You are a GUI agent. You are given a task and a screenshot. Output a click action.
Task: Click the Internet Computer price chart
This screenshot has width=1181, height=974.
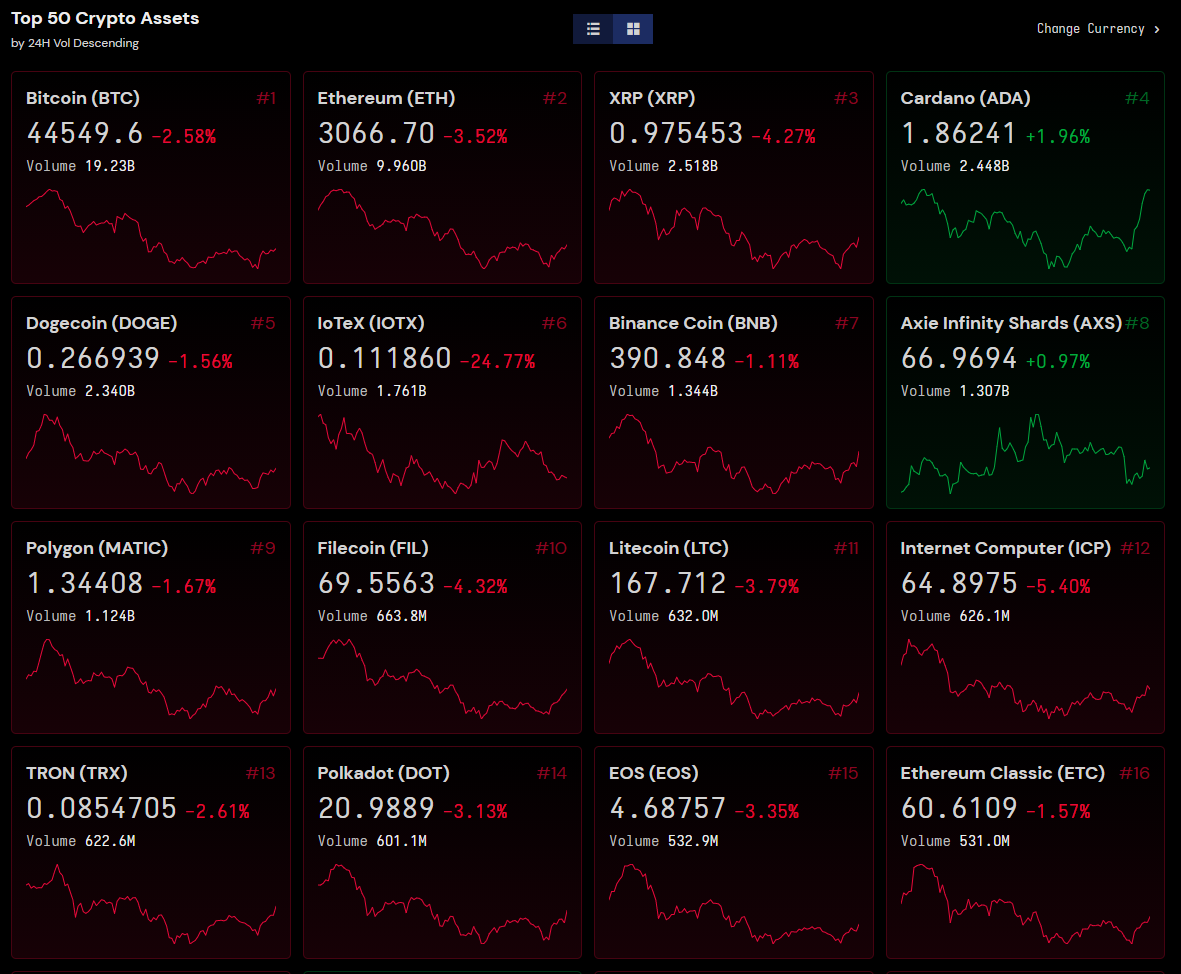tap(1025, 679)
